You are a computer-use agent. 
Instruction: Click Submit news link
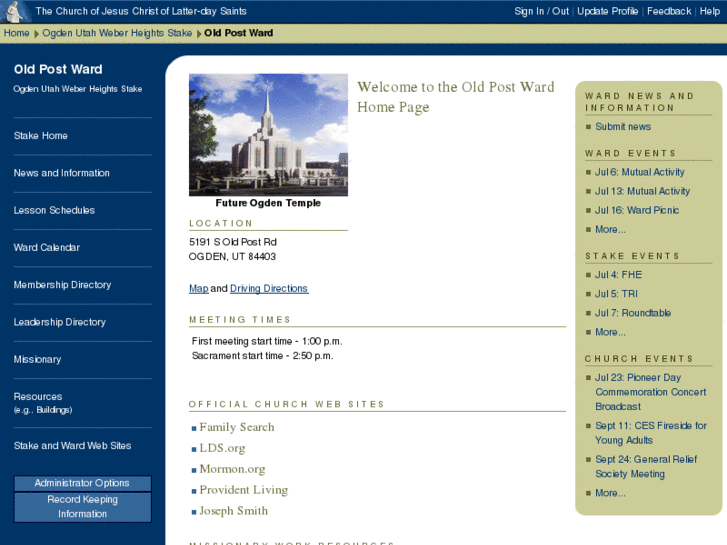(623, 127)
